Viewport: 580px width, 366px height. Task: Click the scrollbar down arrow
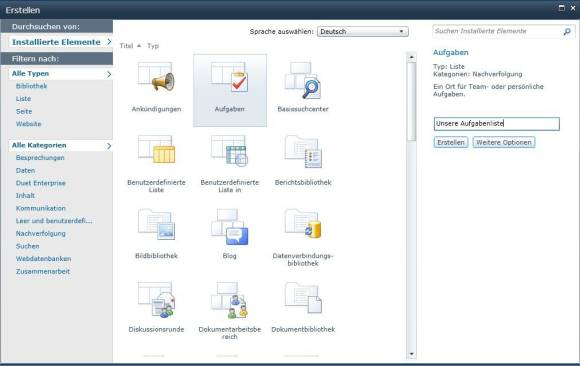click(x=411, y=354)
